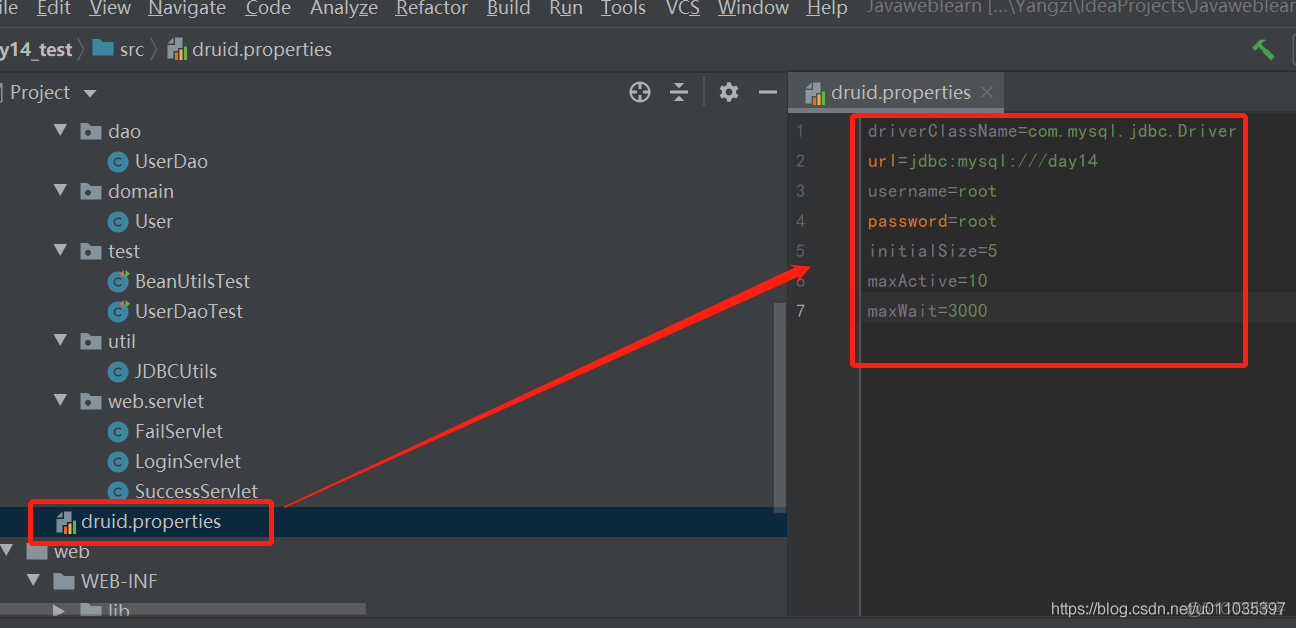Open the Project view dropdown
Viewport: 1296px width, 628px height.
coord(90,93)
